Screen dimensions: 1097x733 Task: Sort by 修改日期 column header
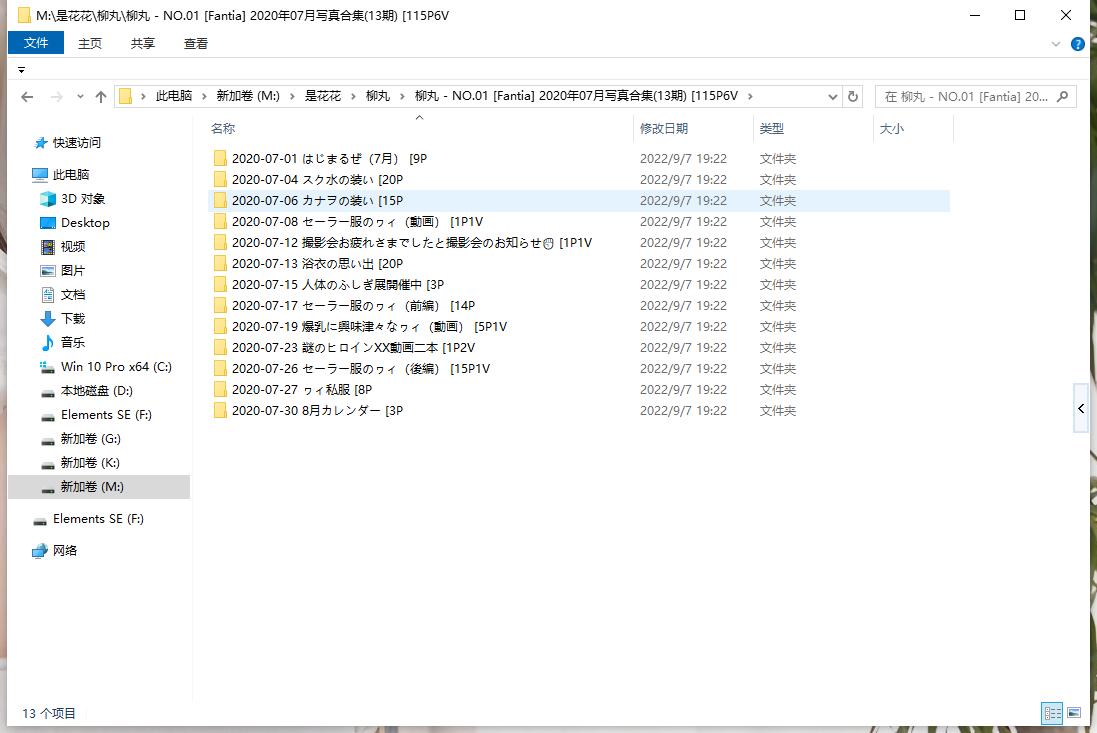(664, 129)
